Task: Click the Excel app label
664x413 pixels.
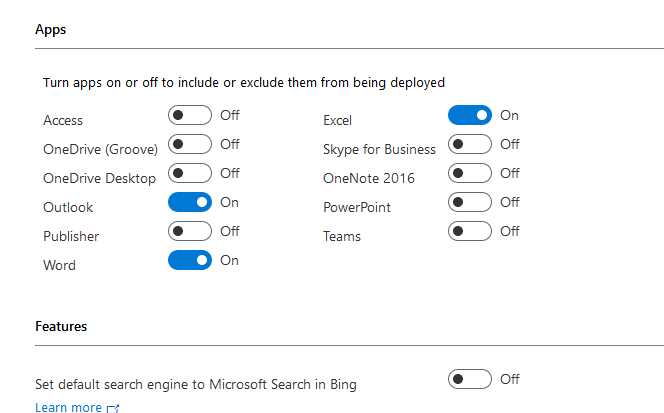Action: [338, 120]
